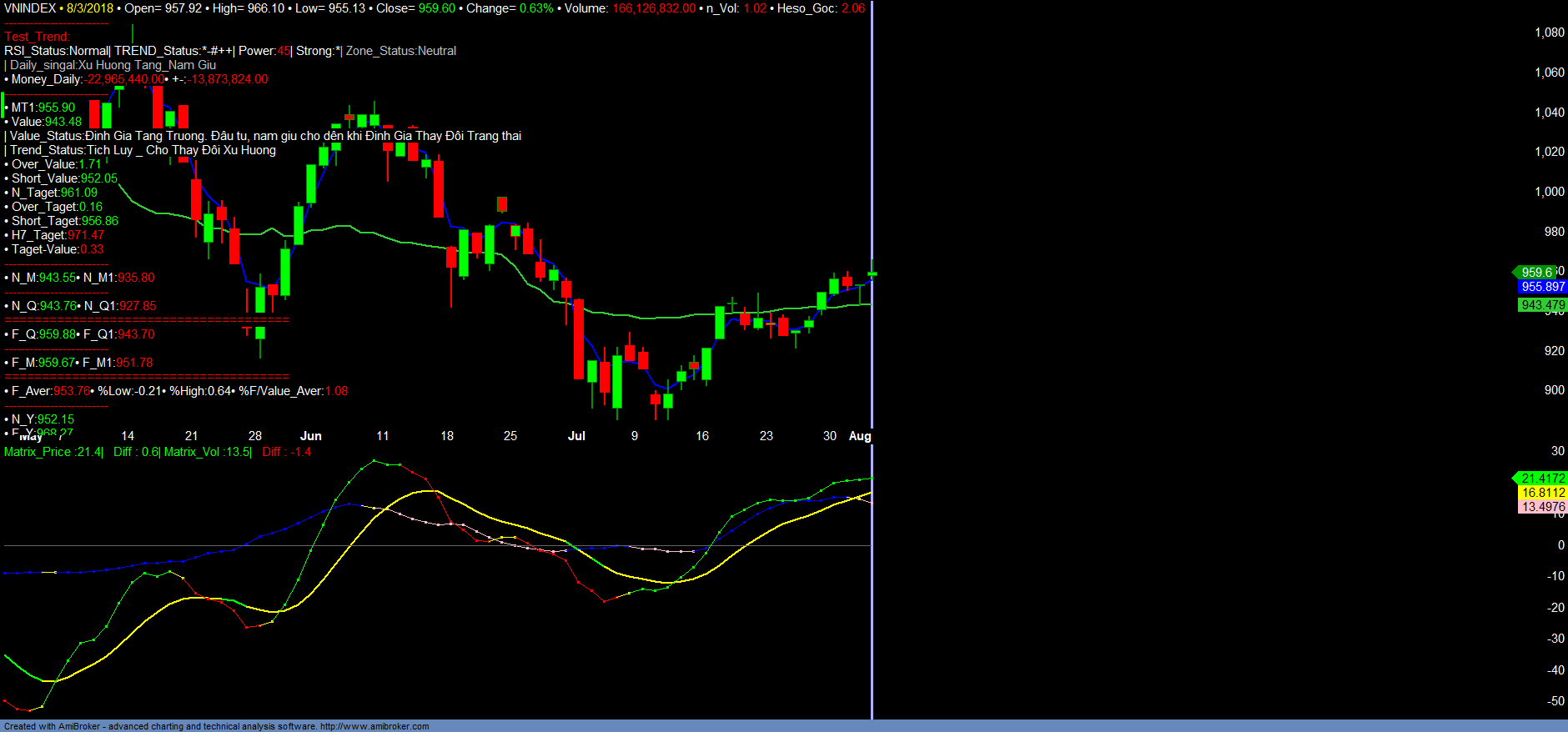The height and width of the screenshot is (732, 1568).
Task: Click the 1,040 level on the price axis
Action: pos(1549,113)
